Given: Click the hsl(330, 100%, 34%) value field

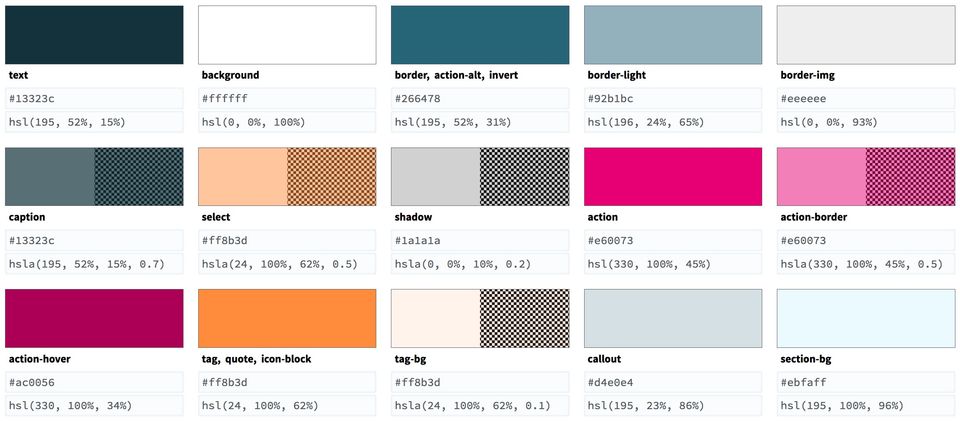Looking at the screenshot, I should 94,405.
